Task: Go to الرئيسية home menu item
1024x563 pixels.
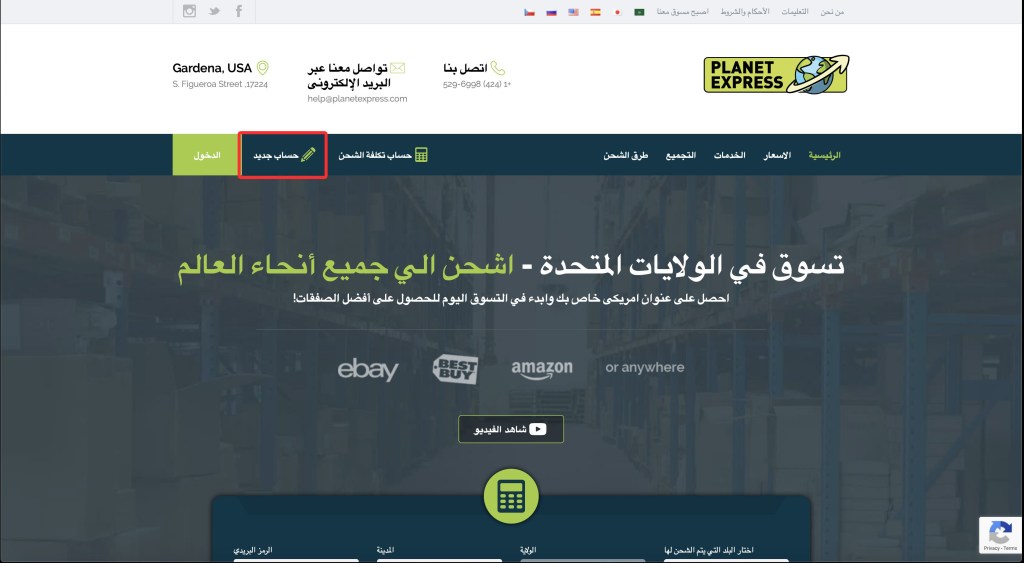Action: point(824,155)
